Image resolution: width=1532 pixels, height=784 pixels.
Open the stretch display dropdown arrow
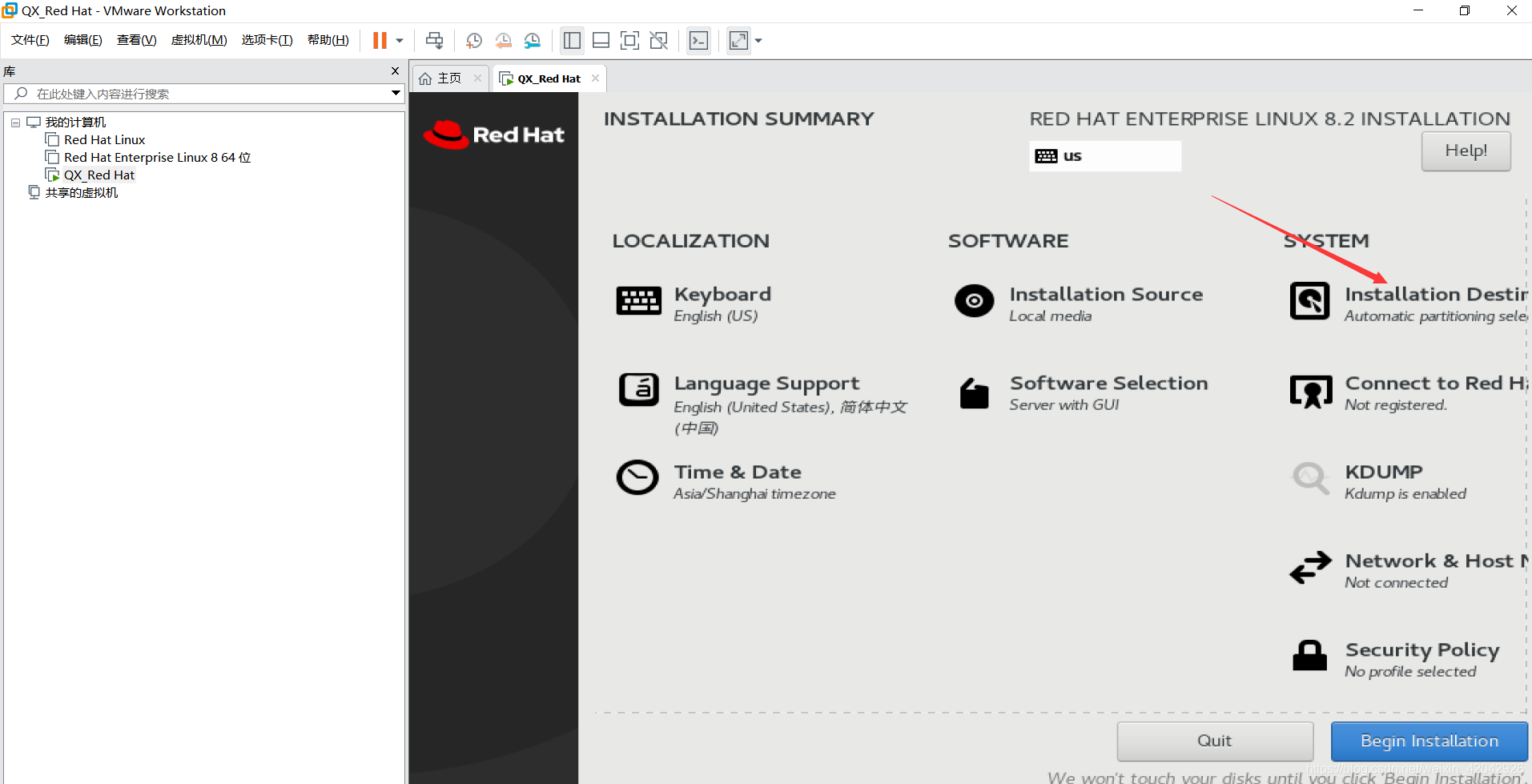pyautogui.click(x=758, y=41)
